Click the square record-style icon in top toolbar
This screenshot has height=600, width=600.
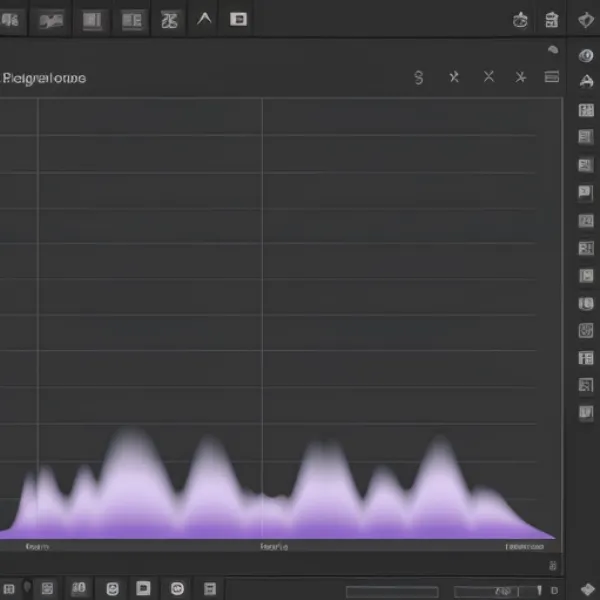pos(238,19)
